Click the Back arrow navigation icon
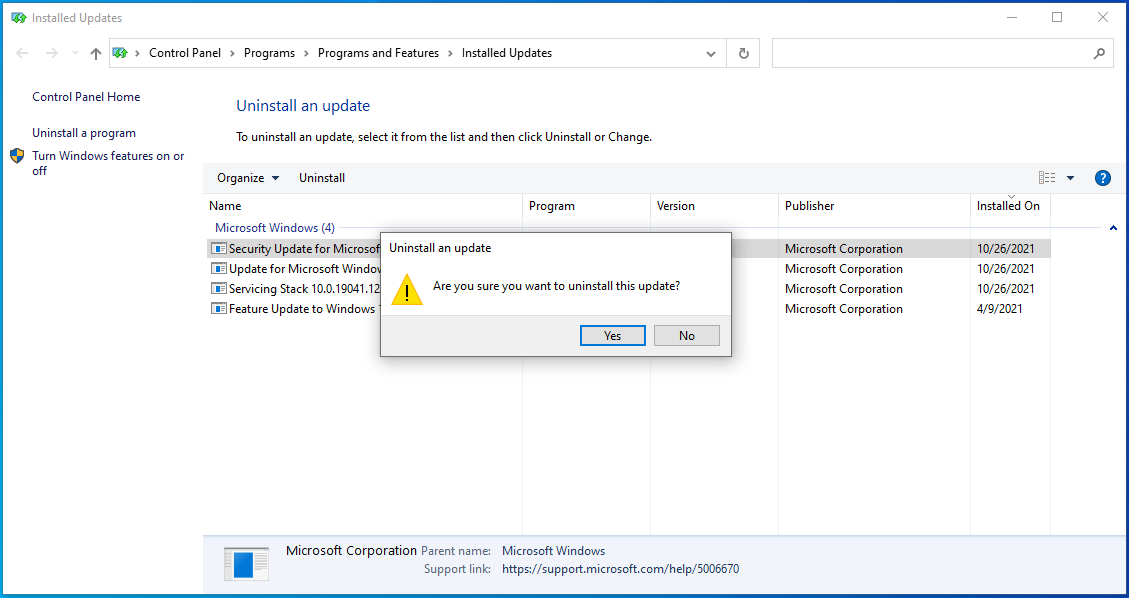The height and width of the screenshot is (598, 1129). point(21,52)
